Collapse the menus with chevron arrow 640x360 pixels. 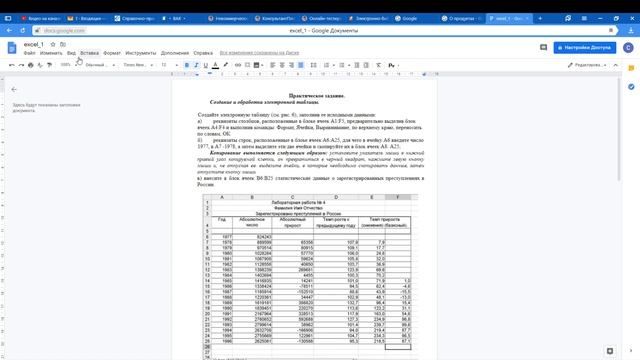616,65
